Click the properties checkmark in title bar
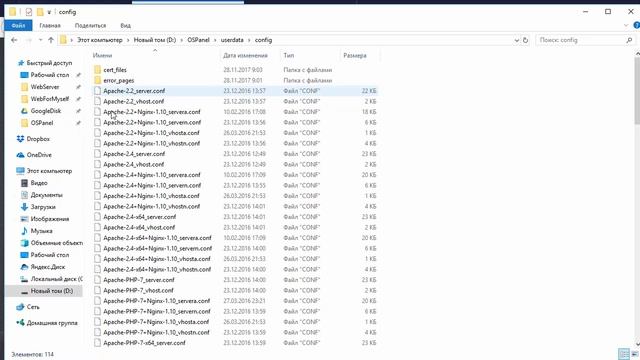The image size is (640, 360). pyautogui.click(x=29, y=12)
